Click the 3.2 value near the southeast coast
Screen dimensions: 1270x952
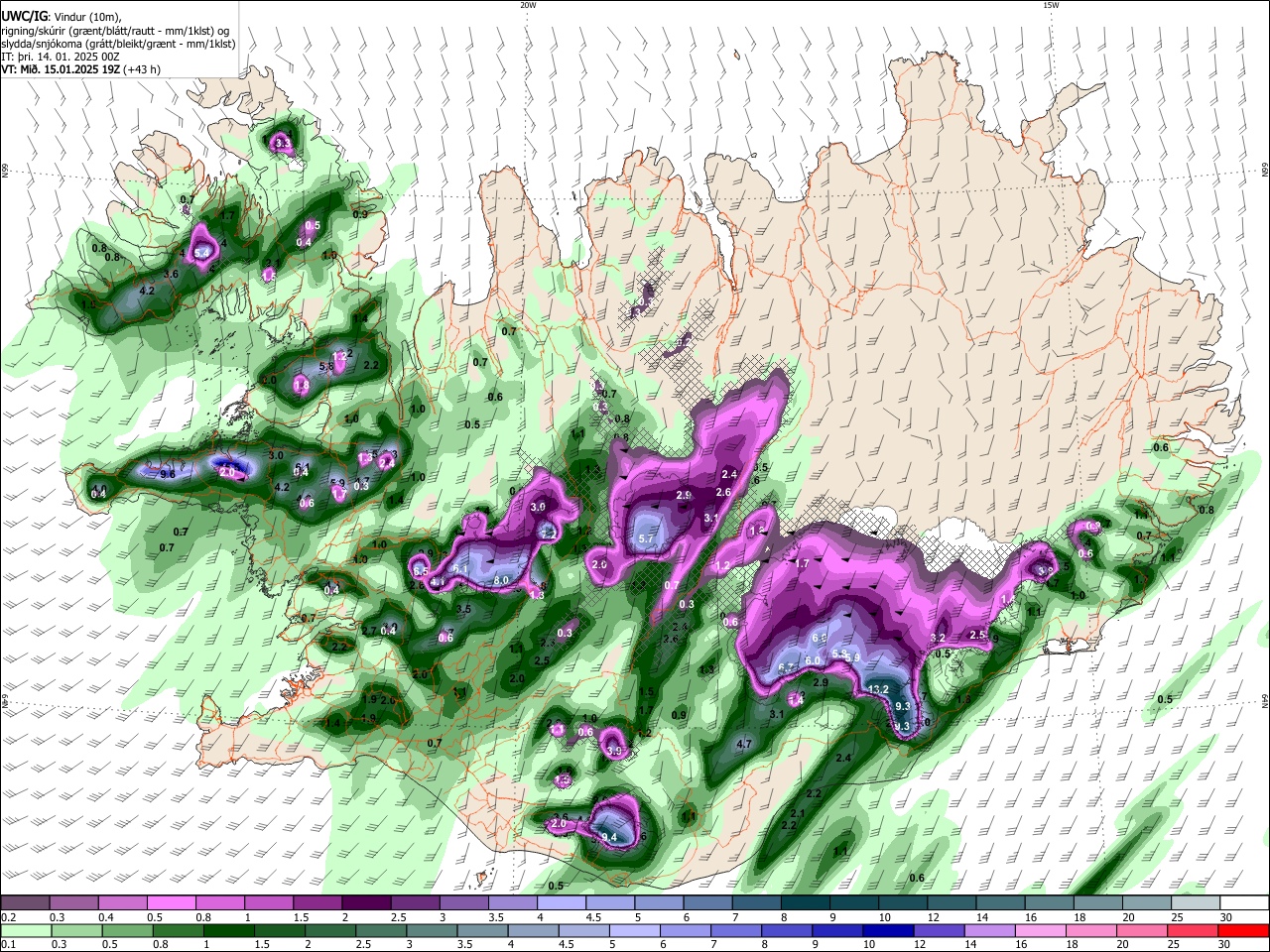pos(938,638)
